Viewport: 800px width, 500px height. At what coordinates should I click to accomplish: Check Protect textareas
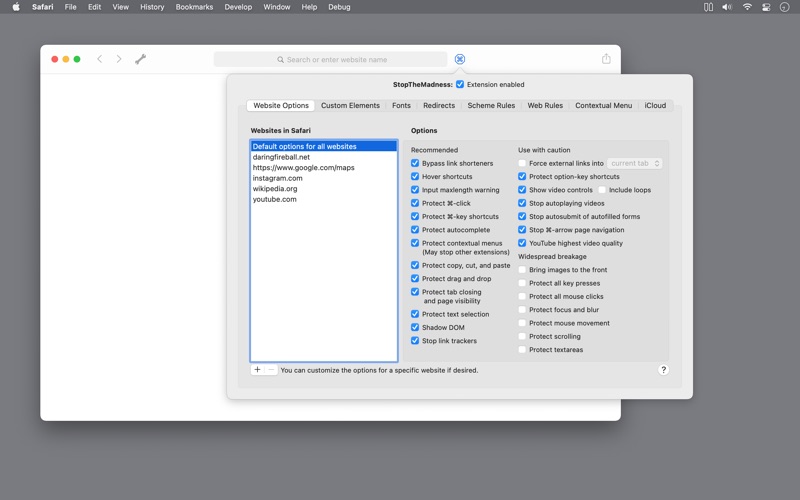pyautogui.click(x=522, y=349)
